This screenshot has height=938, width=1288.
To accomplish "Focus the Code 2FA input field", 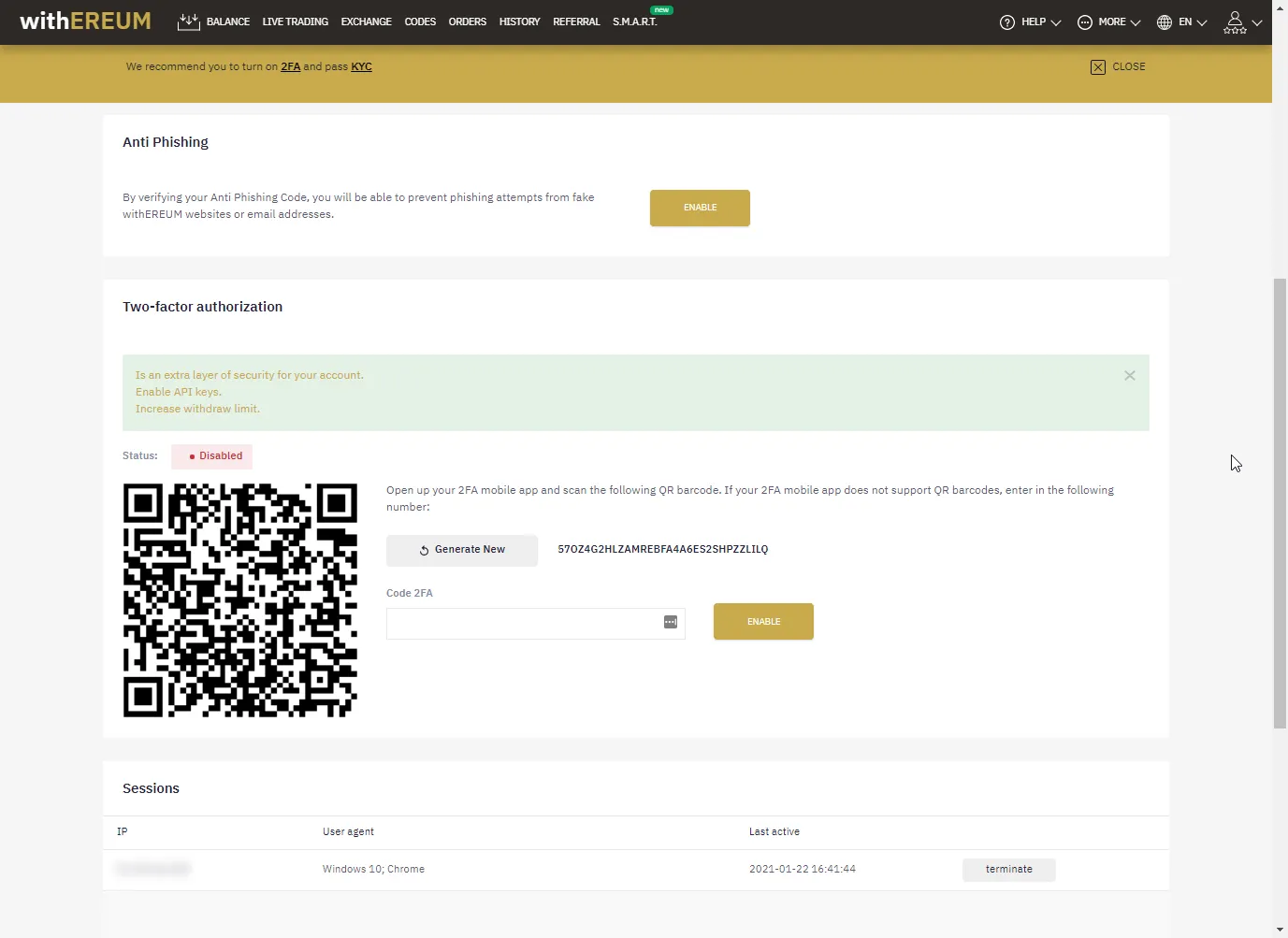I will [524, 623].
